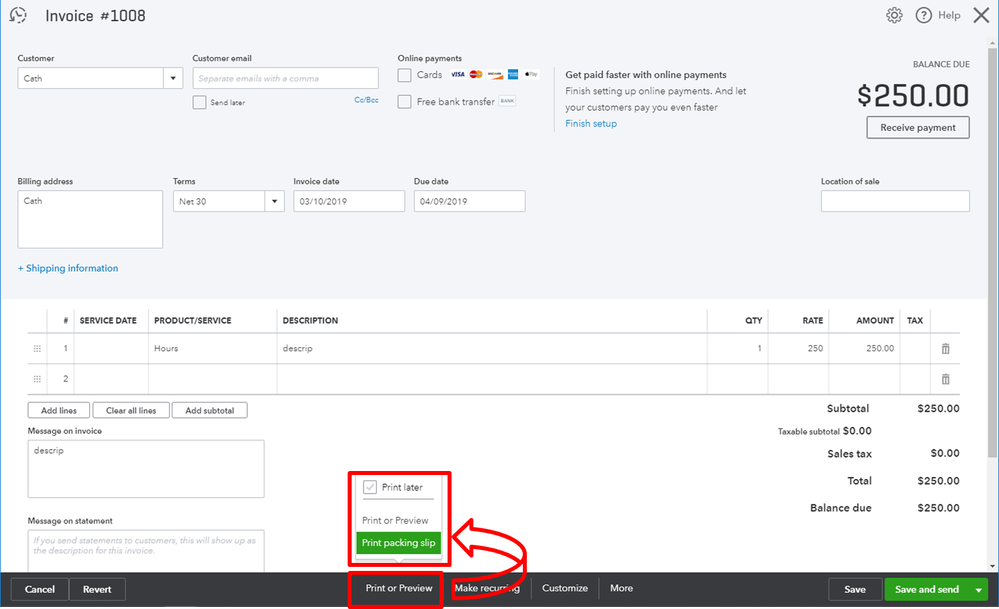This screenshot has width=999, height=609.
Task: Click the green Save and send button
Action: coord(926,589)
